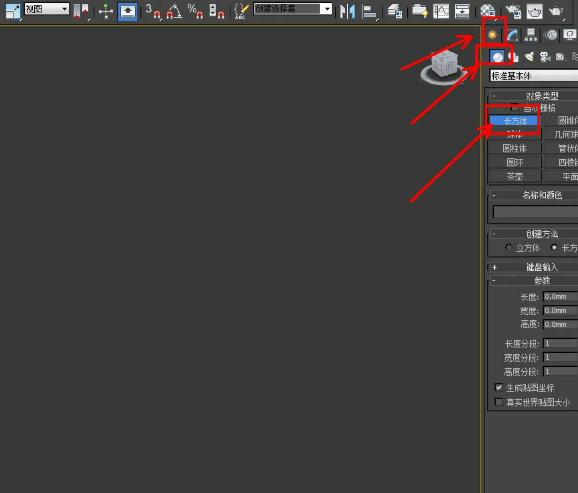This screenshot has height=493, width=578.
Task: Click the 茶壶 object button
Action: click(515, 177)
